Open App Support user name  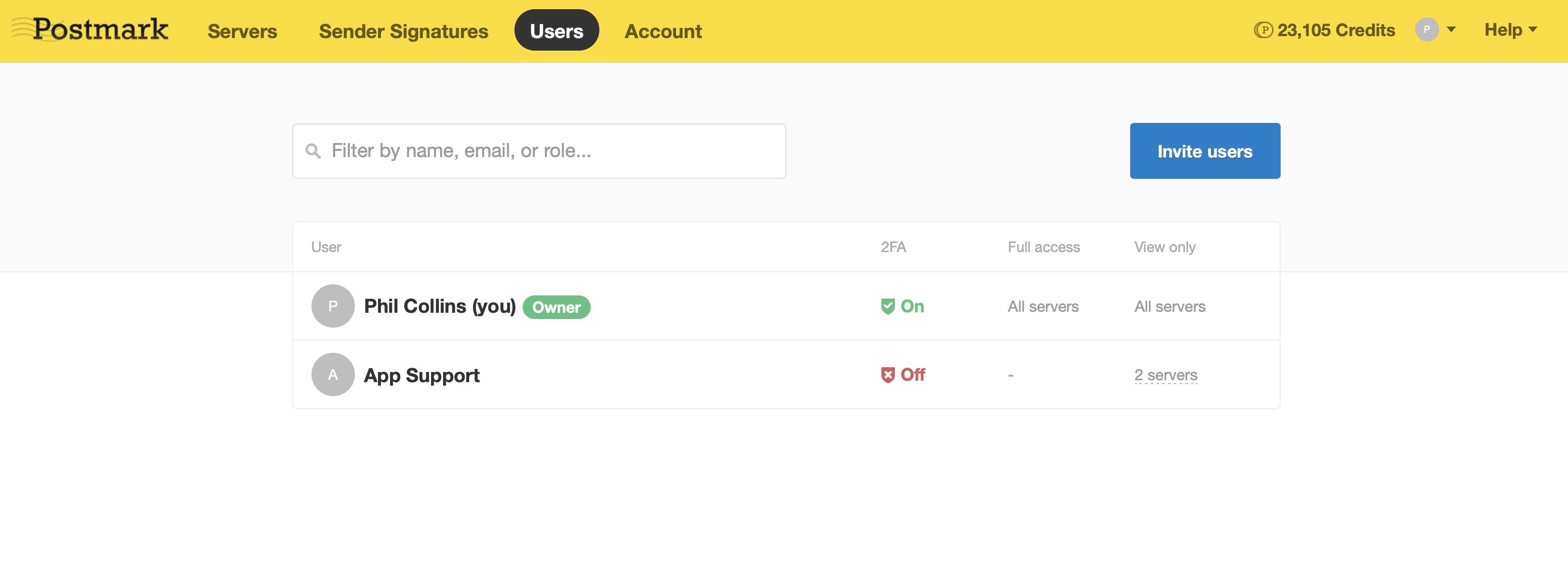(x=421, y=375)
